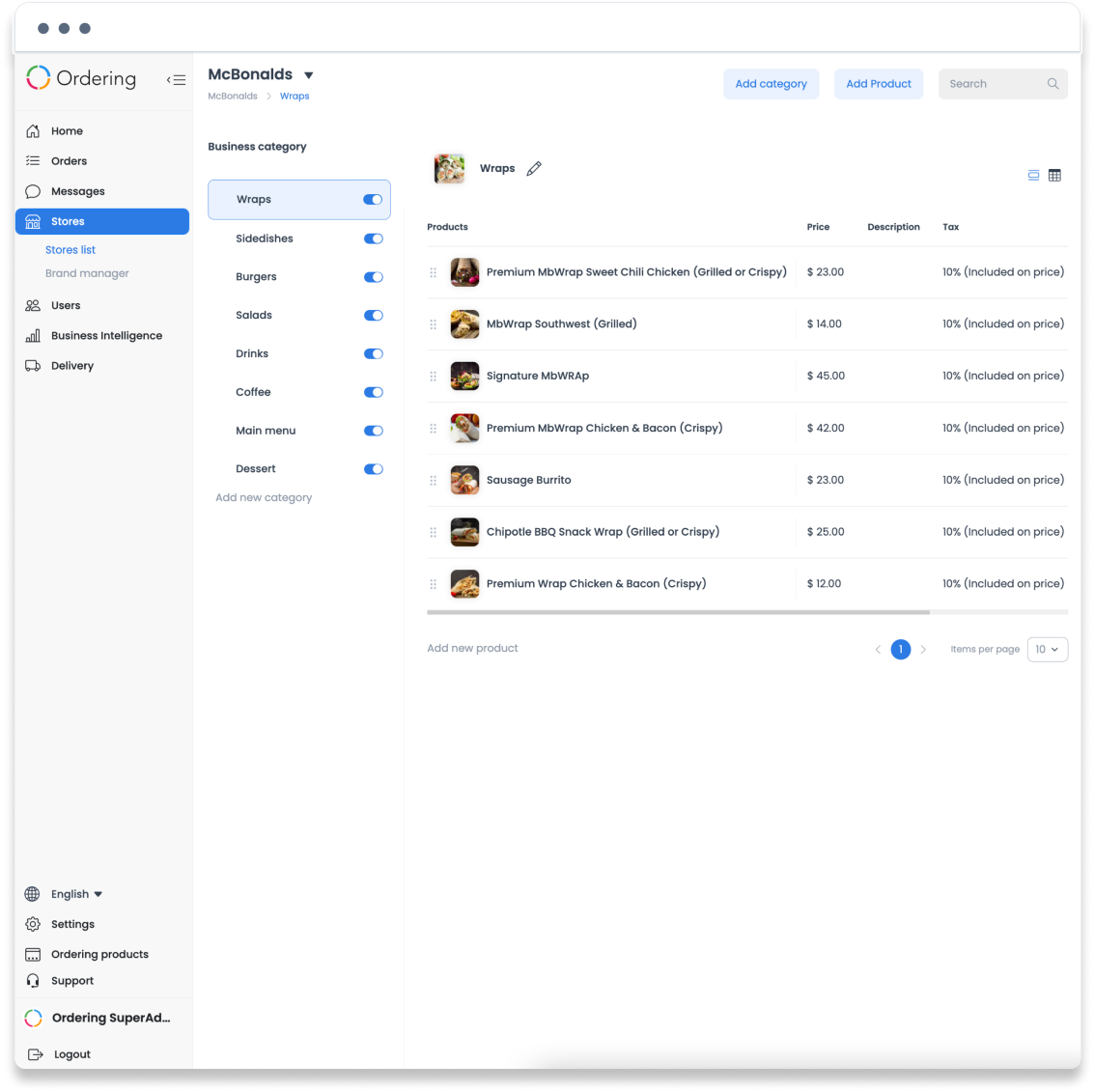Disable the Salads category toggle
1095x1092 pixels.
coord(373,316)
